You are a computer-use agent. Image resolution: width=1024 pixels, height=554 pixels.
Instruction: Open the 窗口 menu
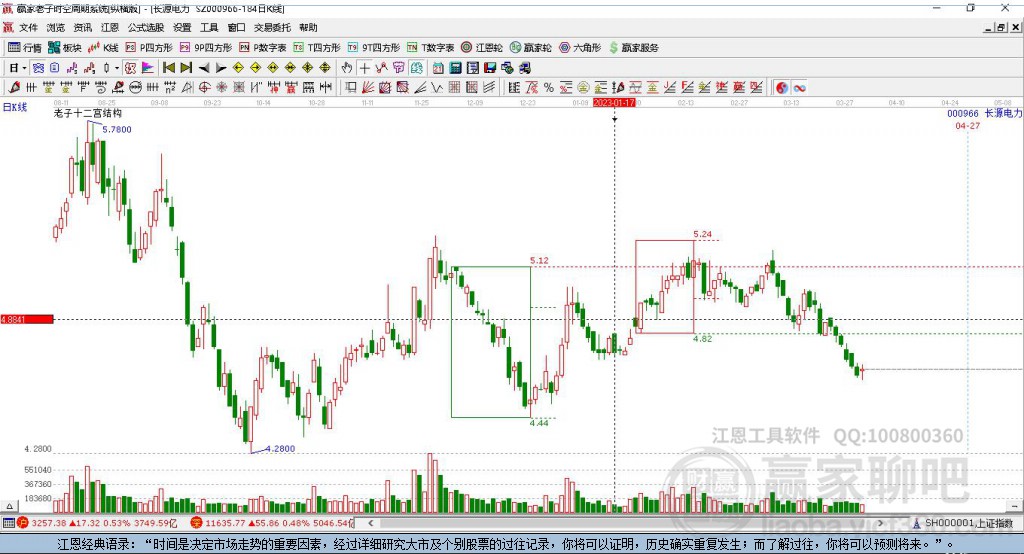tap(236, 27)
